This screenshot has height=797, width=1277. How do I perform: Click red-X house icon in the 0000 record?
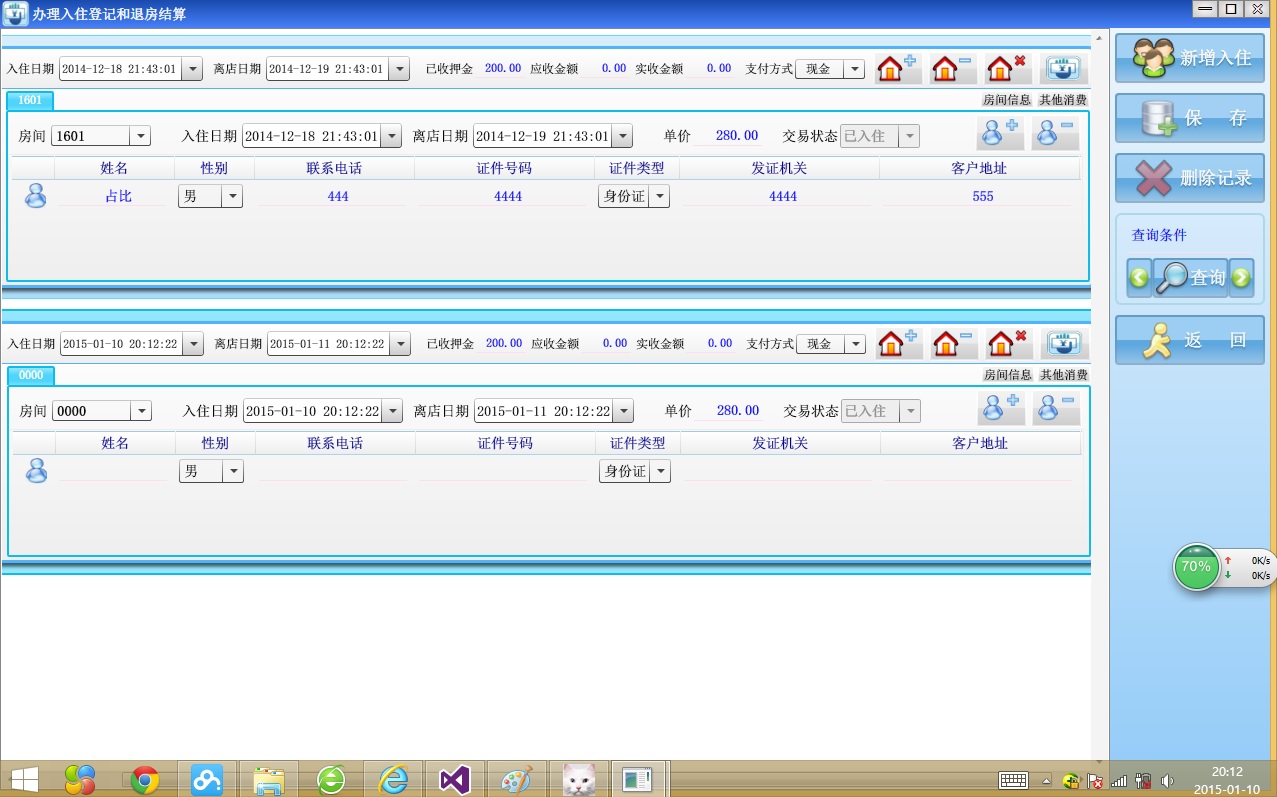point(1008,344)
